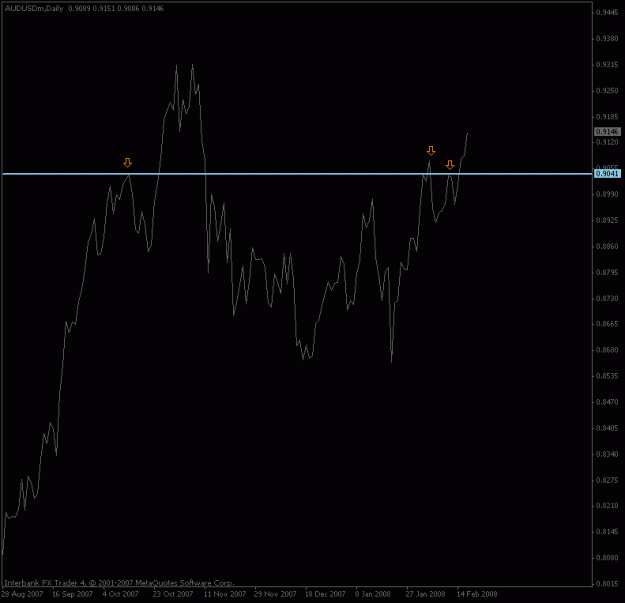Click the 0.8665 price axis label
Viewport: 625px width, 603px height.
point(607,324)
